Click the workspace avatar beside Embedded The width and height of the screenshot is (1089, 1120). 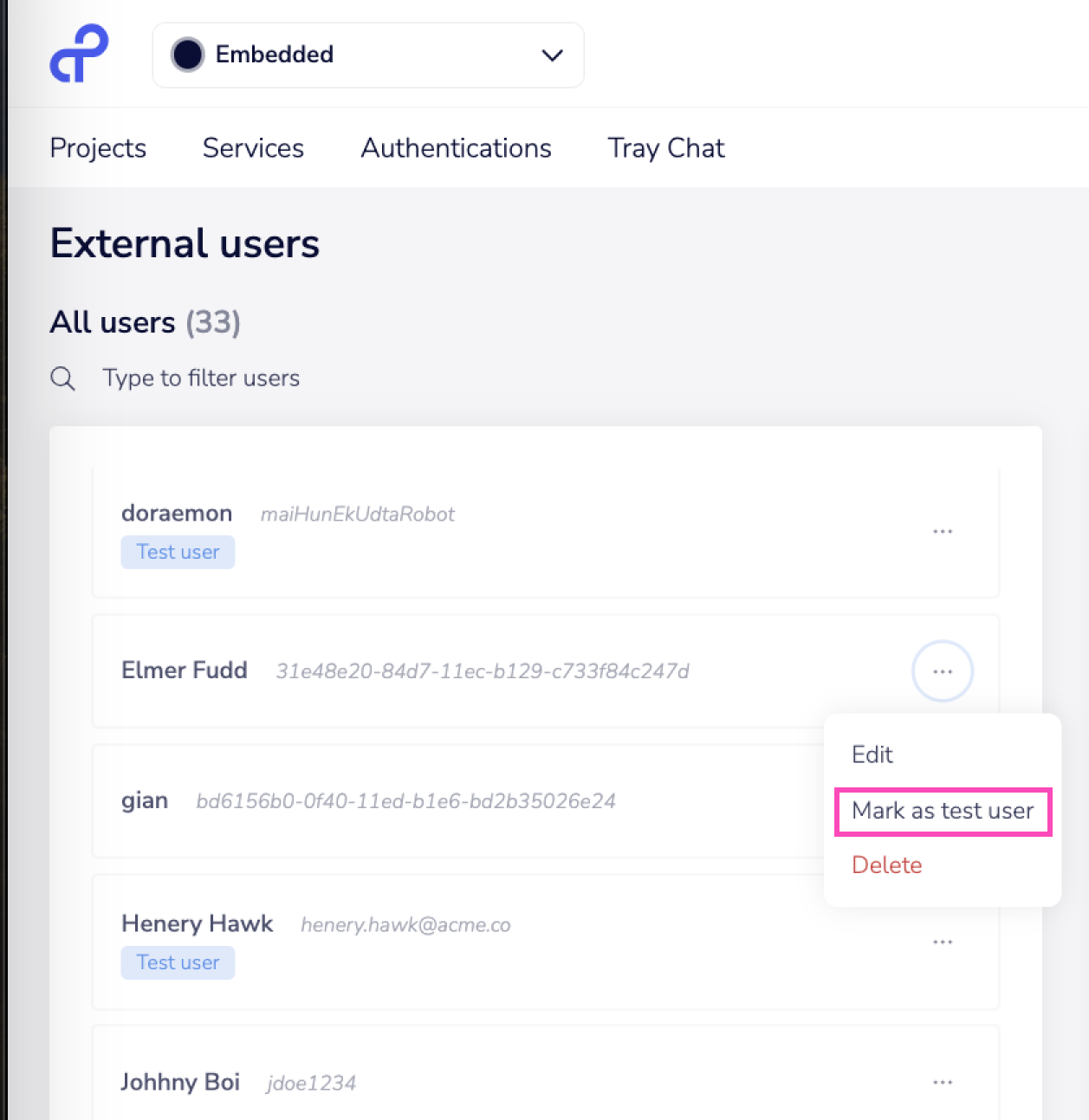tap(187, 55)
